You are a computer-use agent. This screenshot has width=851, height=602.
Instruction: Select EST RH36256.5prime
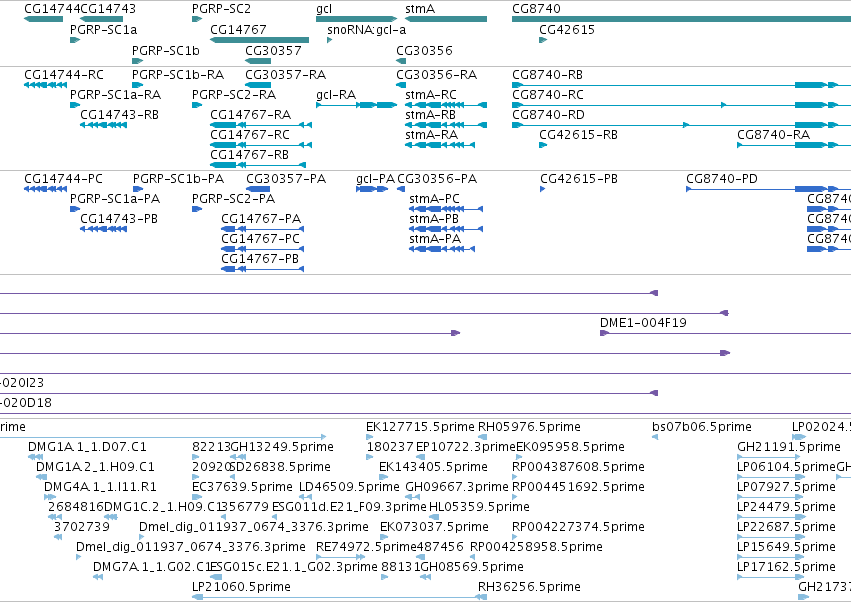coord(482,597)
